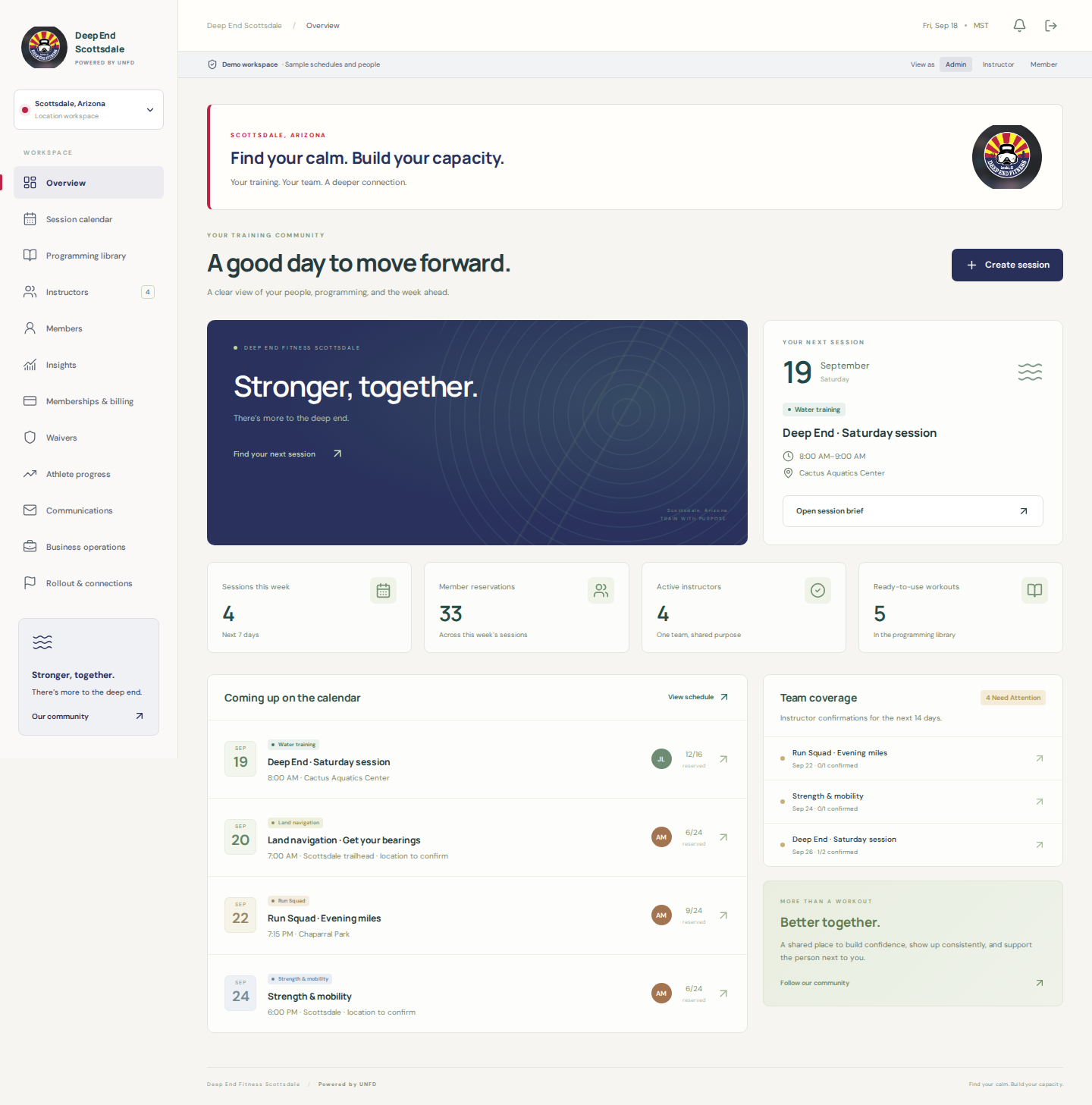Screen dimensions: 1092x1105
Task: Open Athlete progress page
Action: click(x=89, y=474)
